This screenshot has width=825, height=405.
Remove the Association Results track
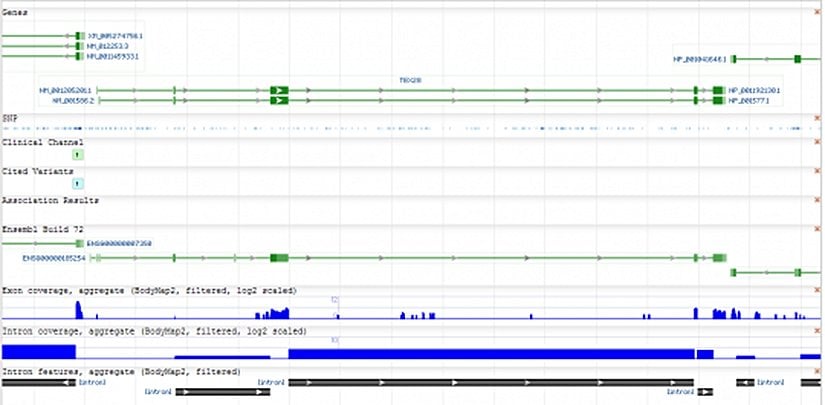(817, 199)
